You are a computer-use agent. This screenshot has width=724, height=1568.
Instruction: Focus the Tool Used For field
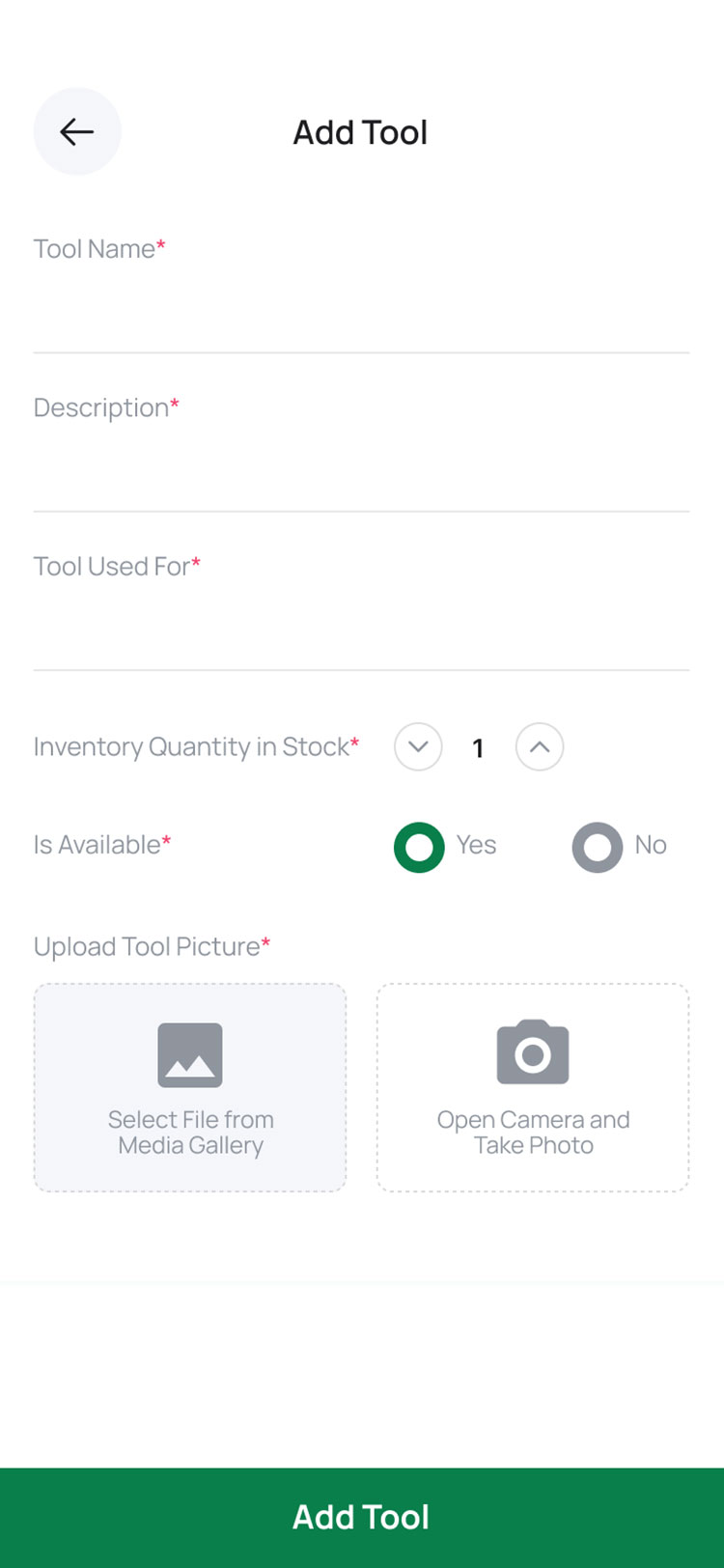click(361, 628)
